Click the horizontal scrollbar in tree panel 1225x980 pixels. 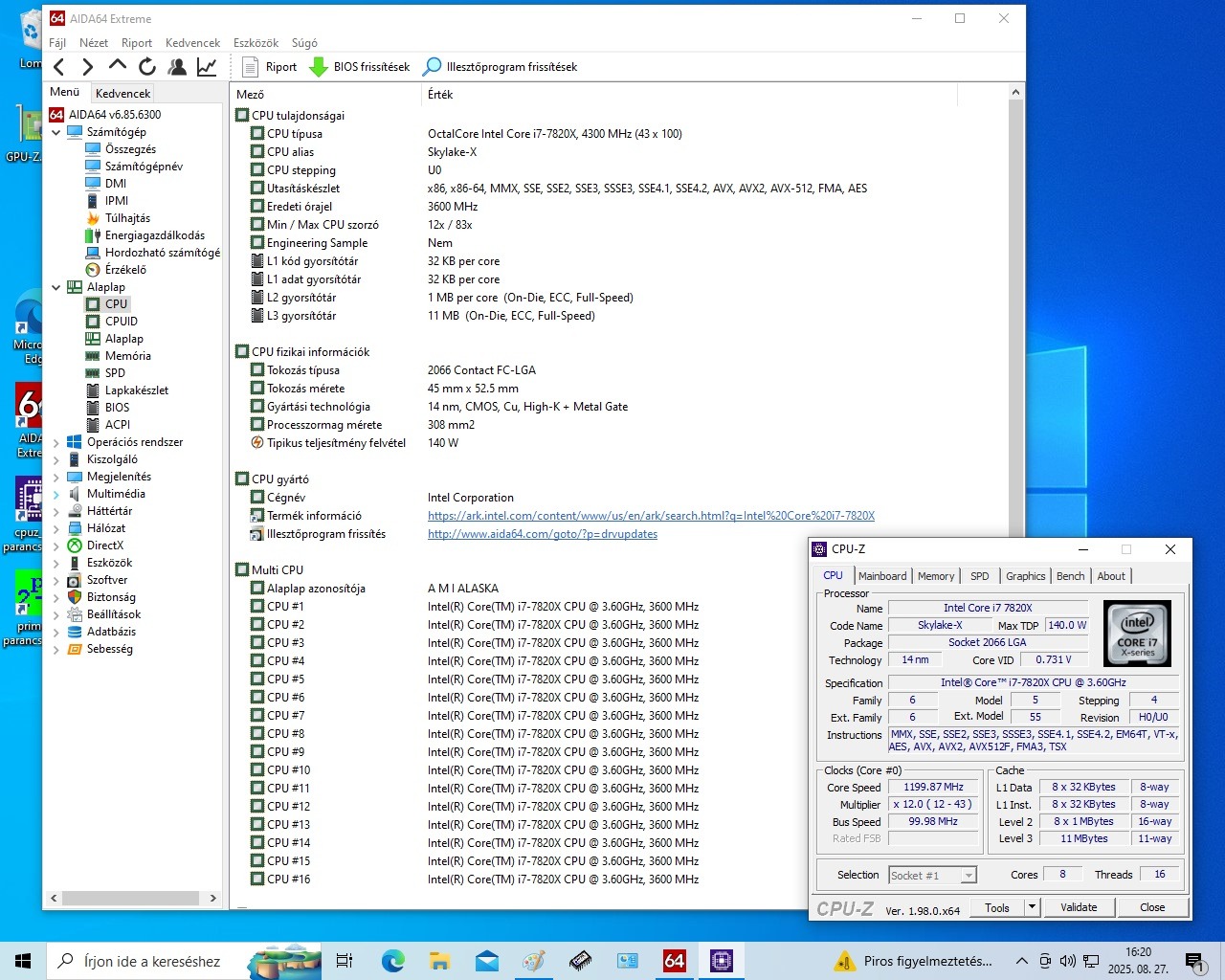133,898
